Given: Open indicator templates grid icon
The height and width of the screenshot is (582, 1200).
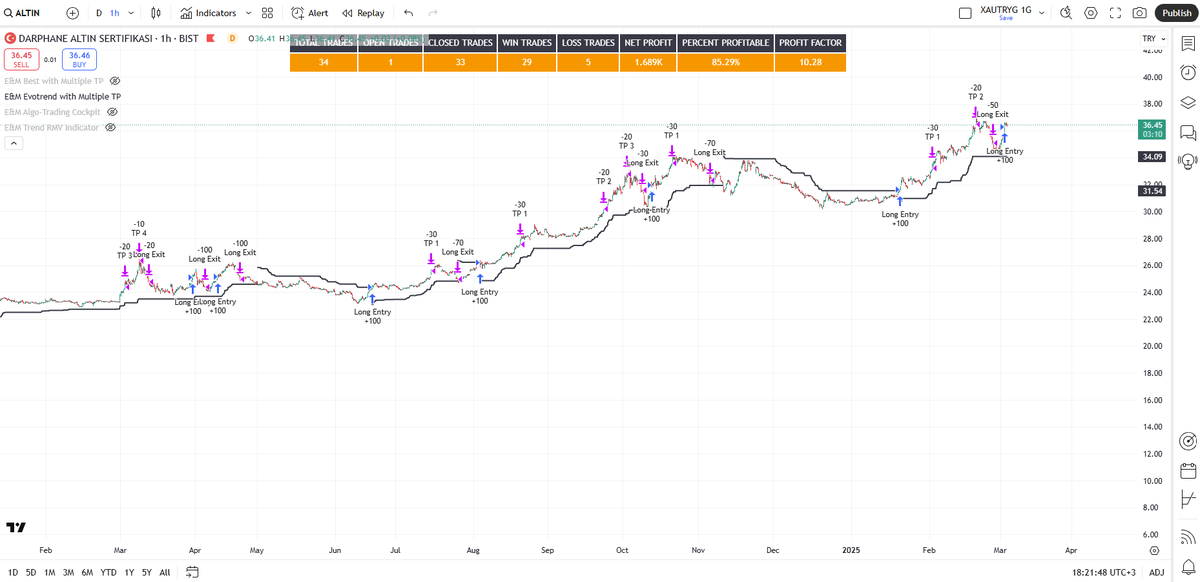Looking at the screenshot, I should click(x=267, y=13).
